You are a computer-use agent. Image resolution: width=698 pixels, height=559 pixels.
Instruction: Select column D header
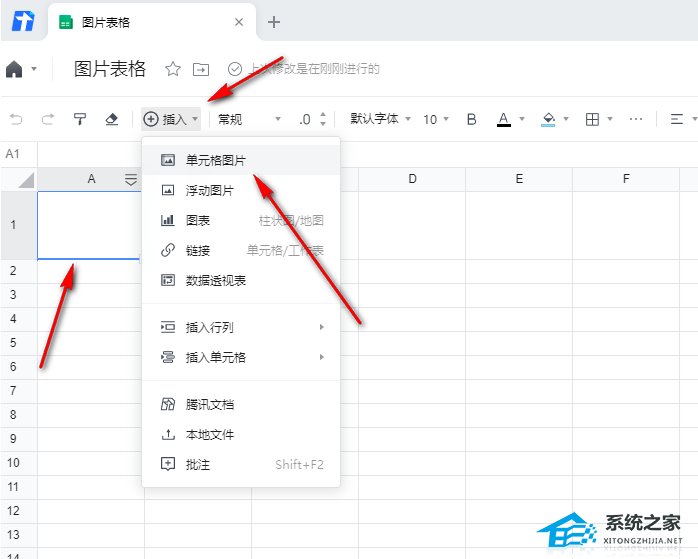click(412, 179)
